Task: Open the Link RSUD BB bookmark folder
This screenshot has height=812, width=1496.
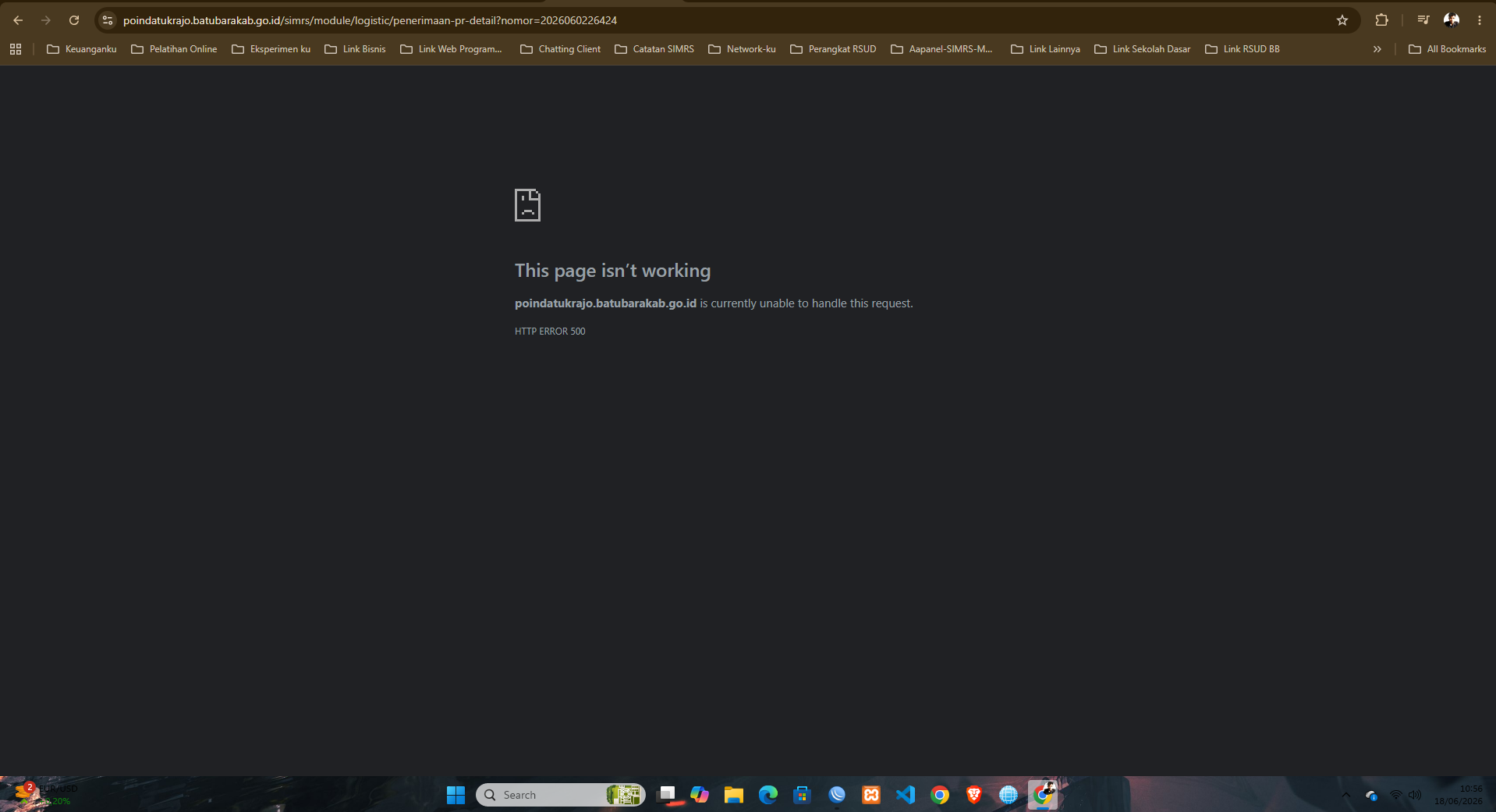Action: click(x=1243, y=49)
